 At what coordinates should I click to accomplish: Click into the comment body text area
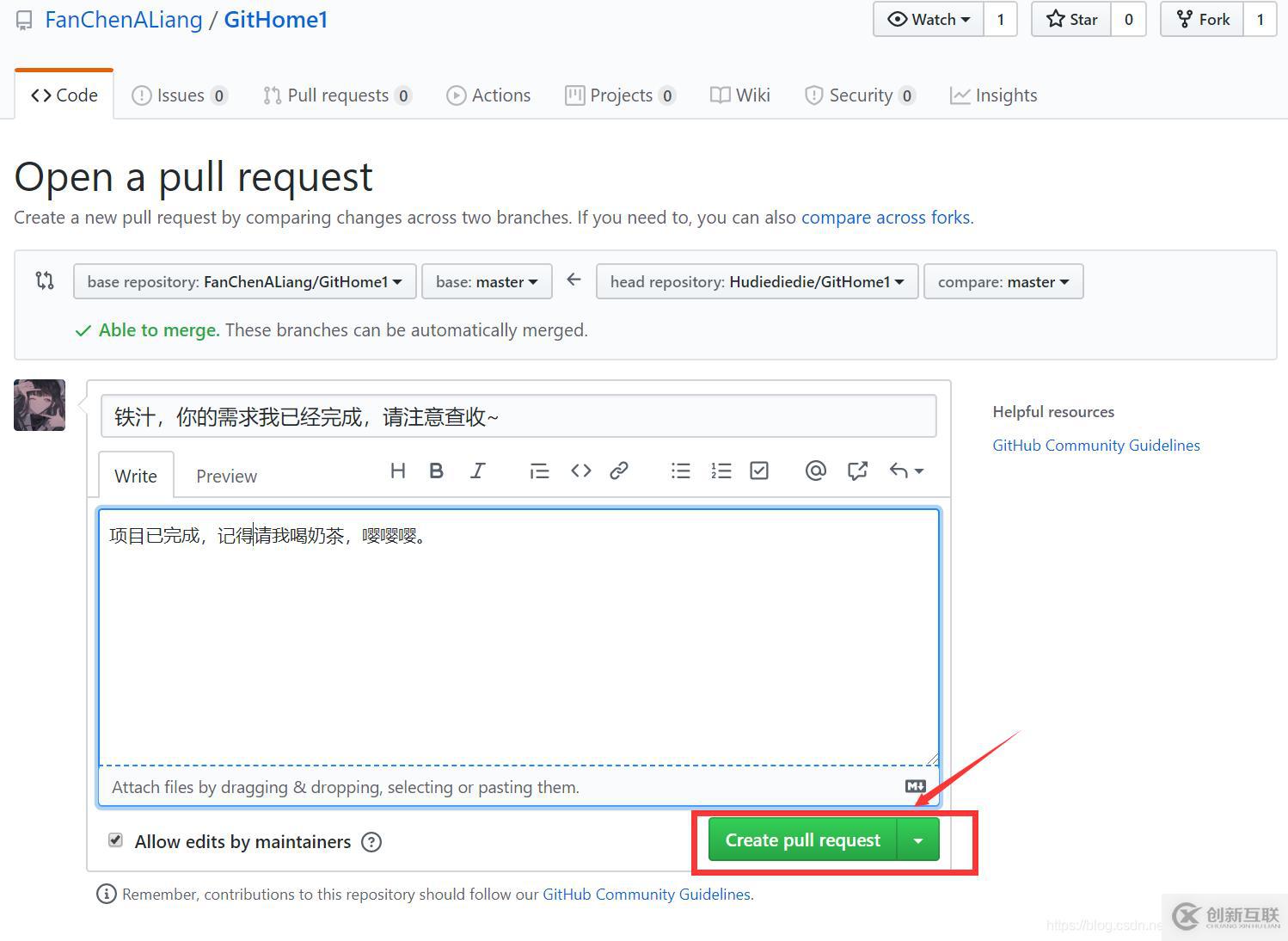click(518, 637)
